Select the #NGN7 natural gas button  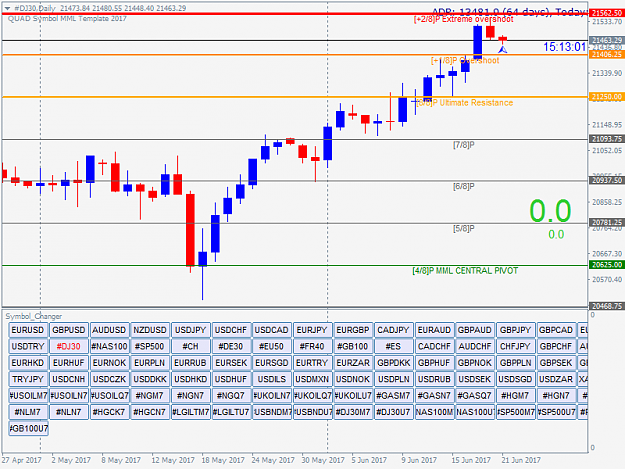pos(191,396)
